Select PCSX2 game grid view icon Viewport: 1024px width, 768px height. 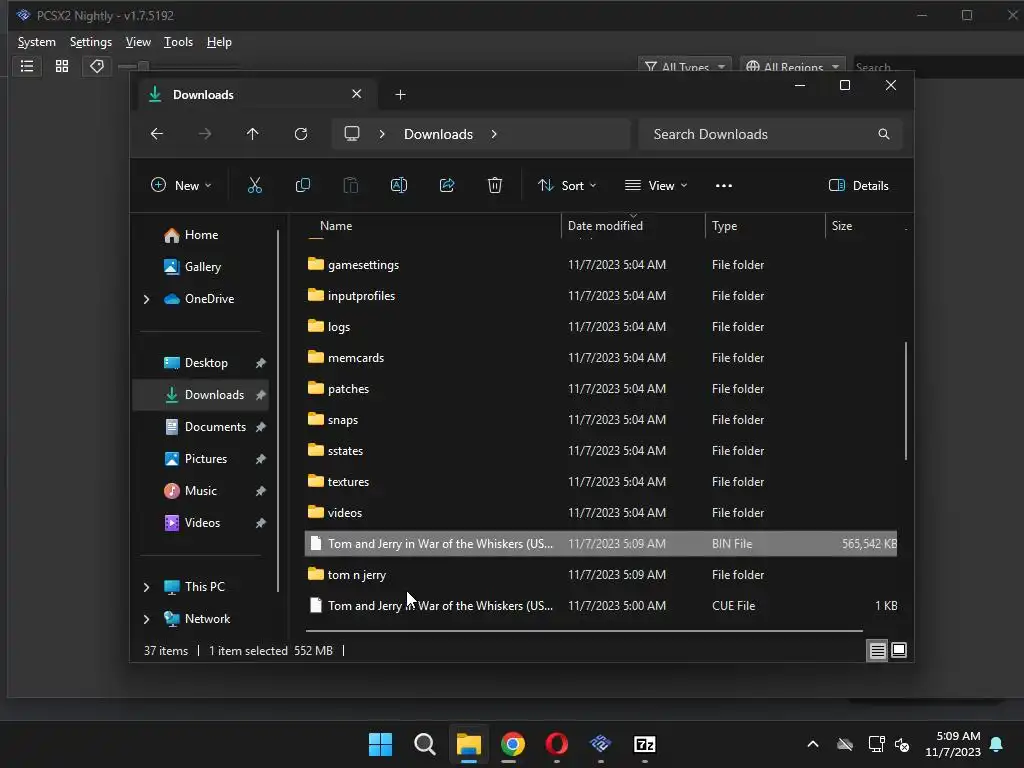pyautogui.click(x=62, y=66)
